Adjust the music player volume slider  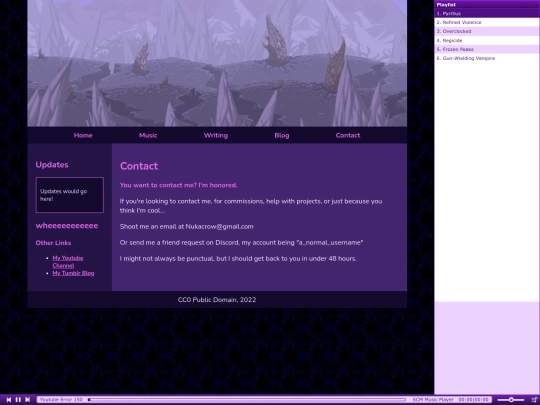point(511,399)
